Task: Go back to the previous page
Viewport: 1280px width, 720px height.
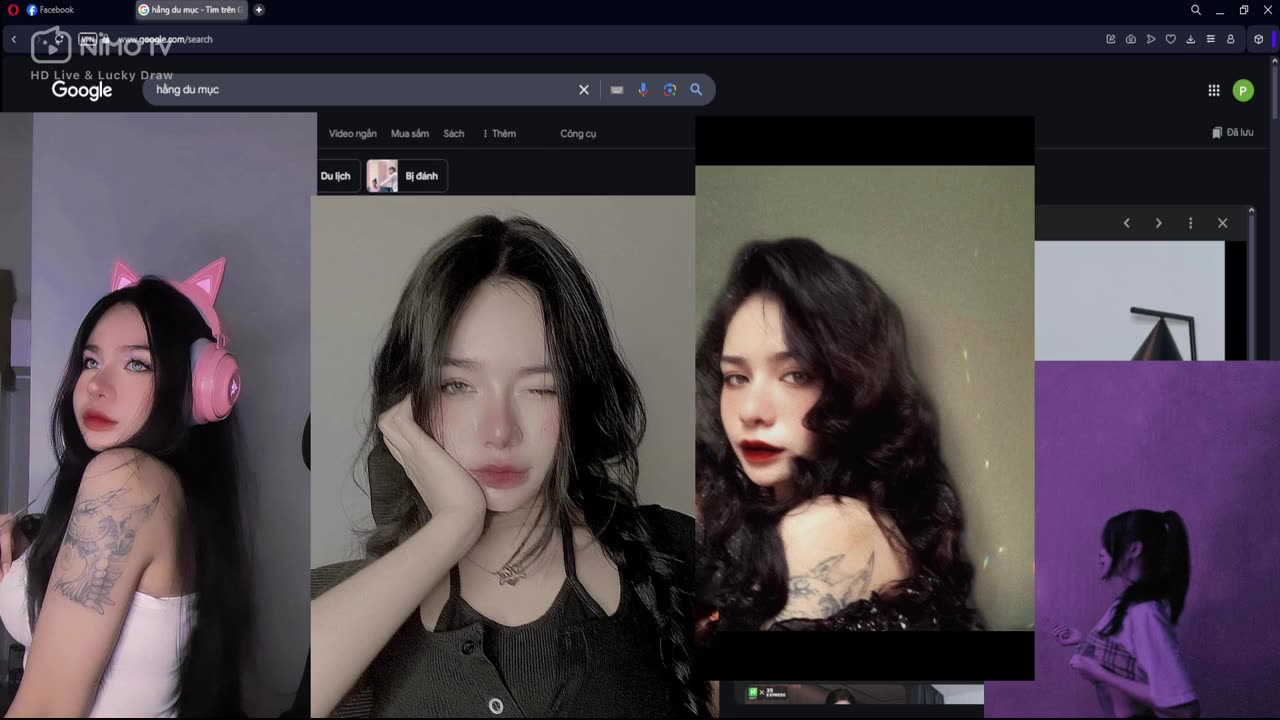Action: tap(14, 39)
